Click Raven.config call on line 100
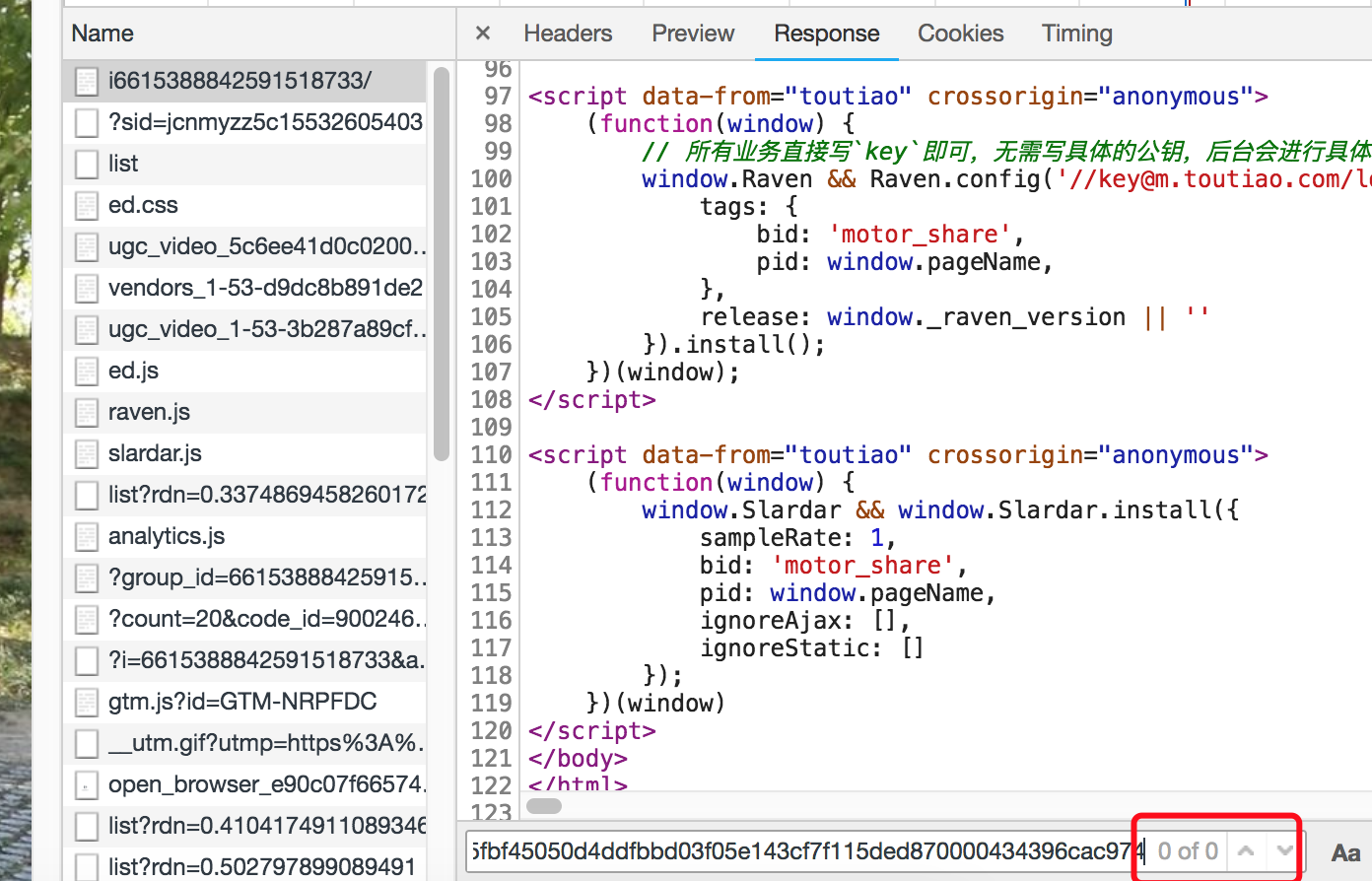 [955, 179]
